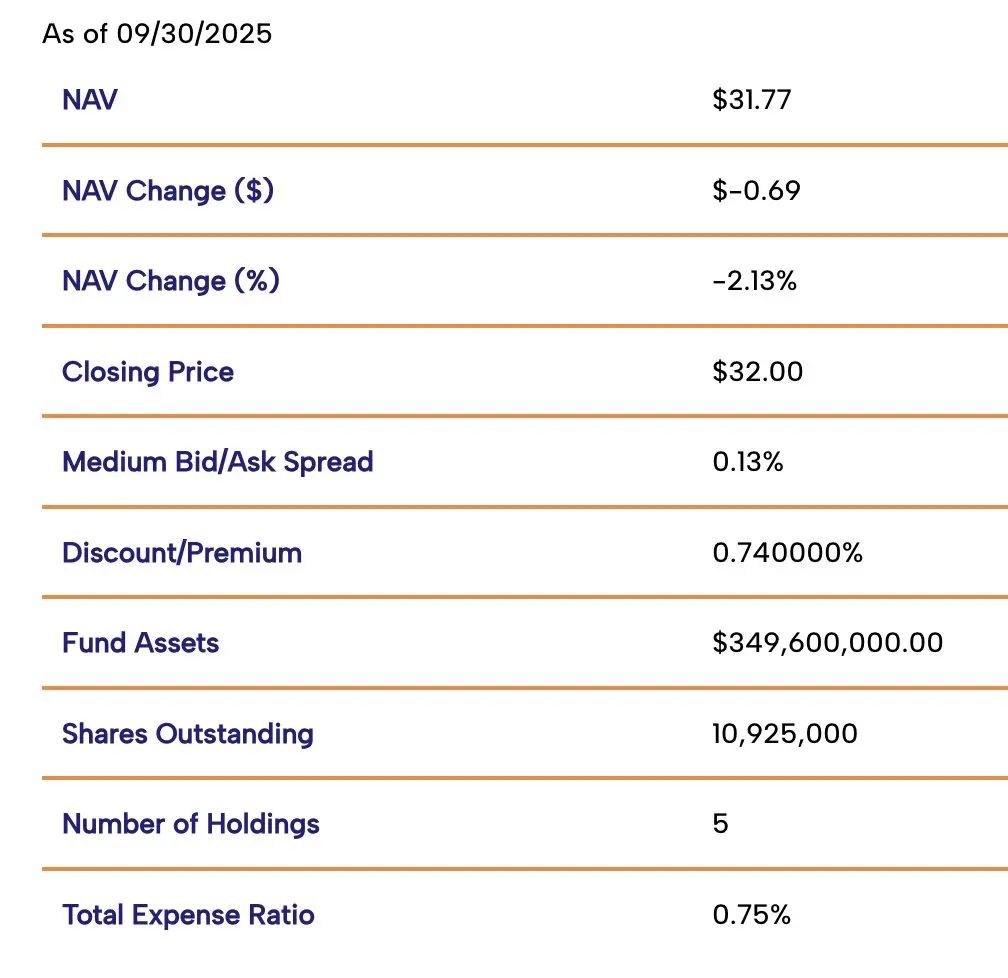The width and height of the screenshot is (1008, 978).
Task: Click the NAV Change ($) label
Action: (x=168, y=191)
